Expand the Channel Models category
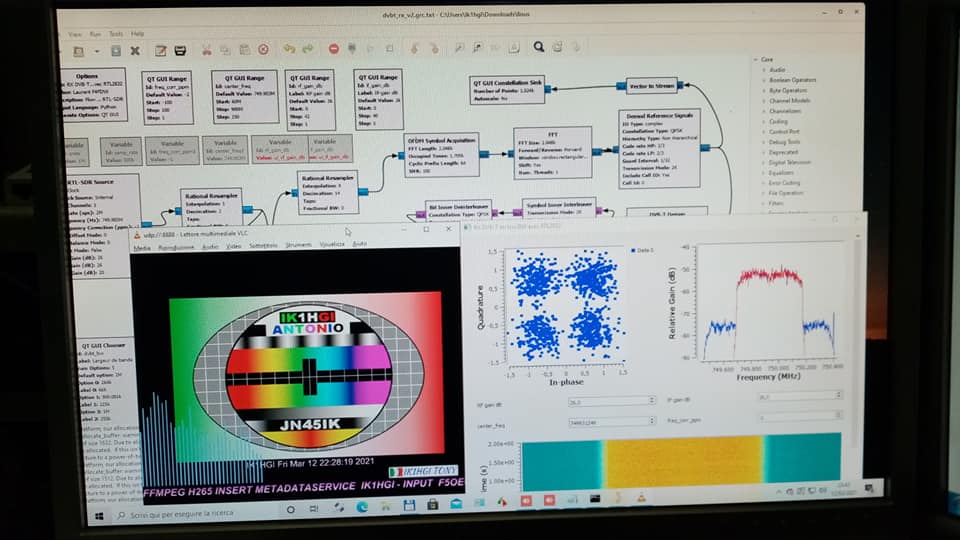Viewport: 960px width, 540px height. (764, 100)
